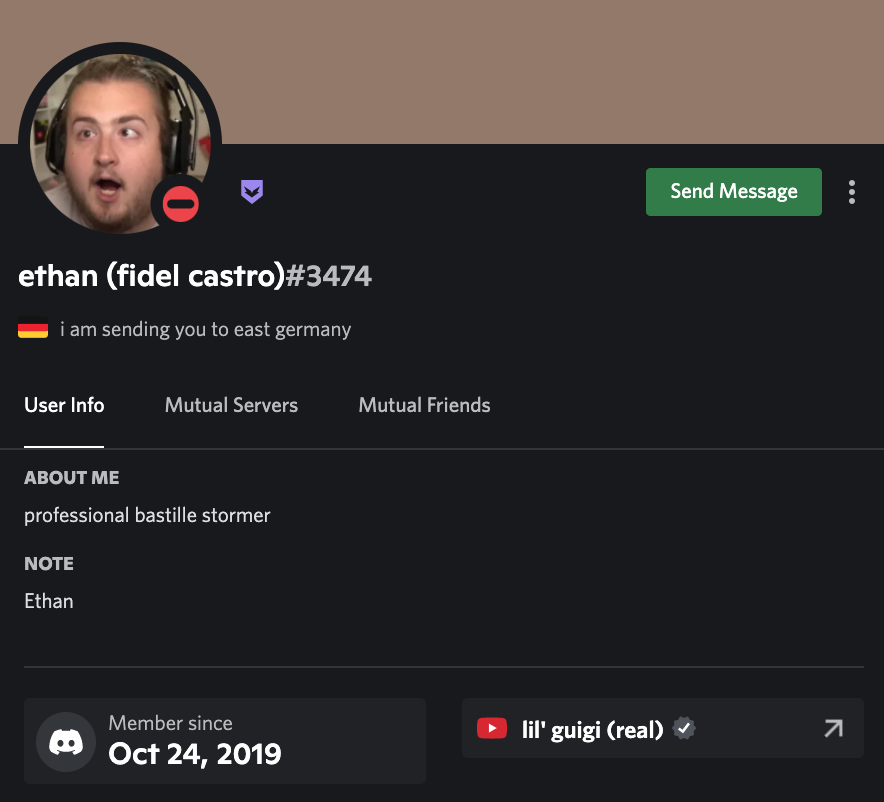Open the external link arrow for YouTube
The image size is (884, 802).
pyautogui.click(x=833, y=729)
